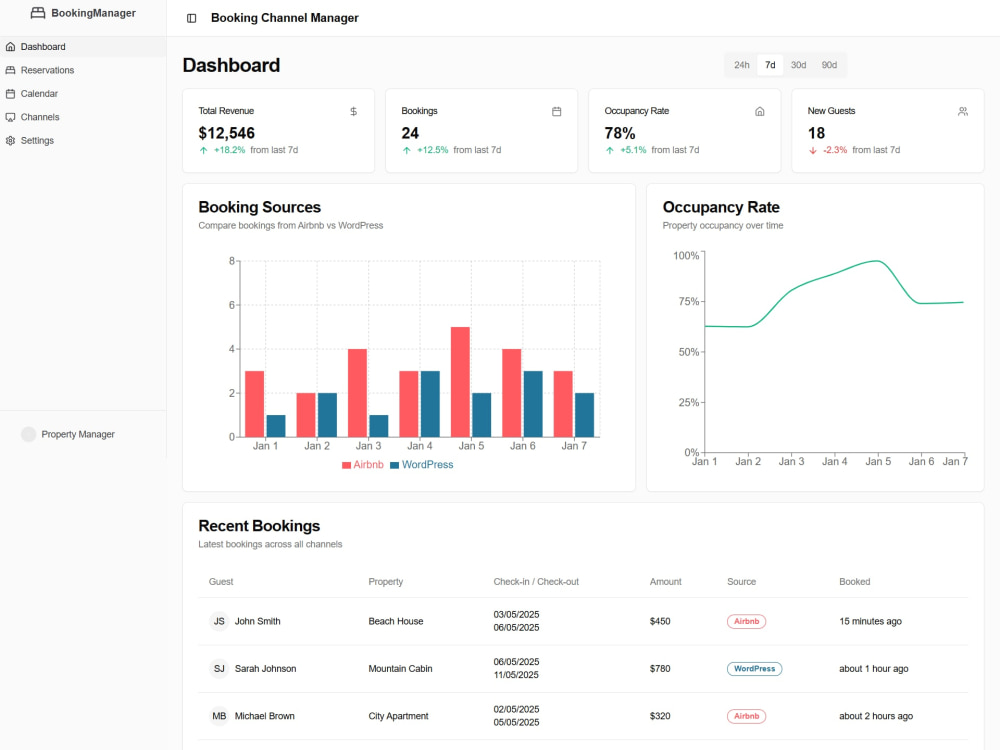Screen dimensions: 1000x750
Task: Click the Channels monitor icon in sidebar
Action: point(10,117)
